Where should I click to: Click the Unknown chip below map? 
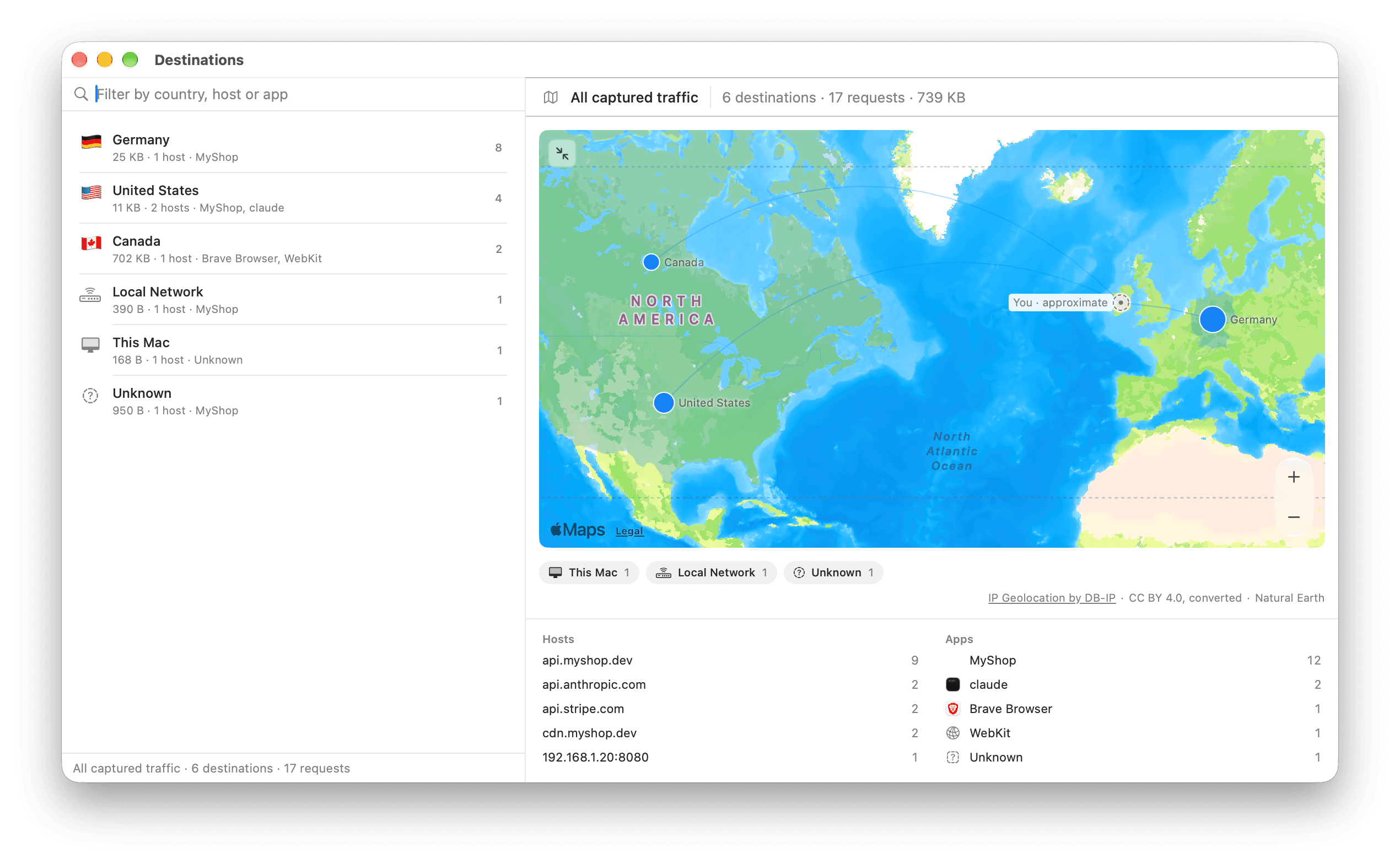[833, 572]
